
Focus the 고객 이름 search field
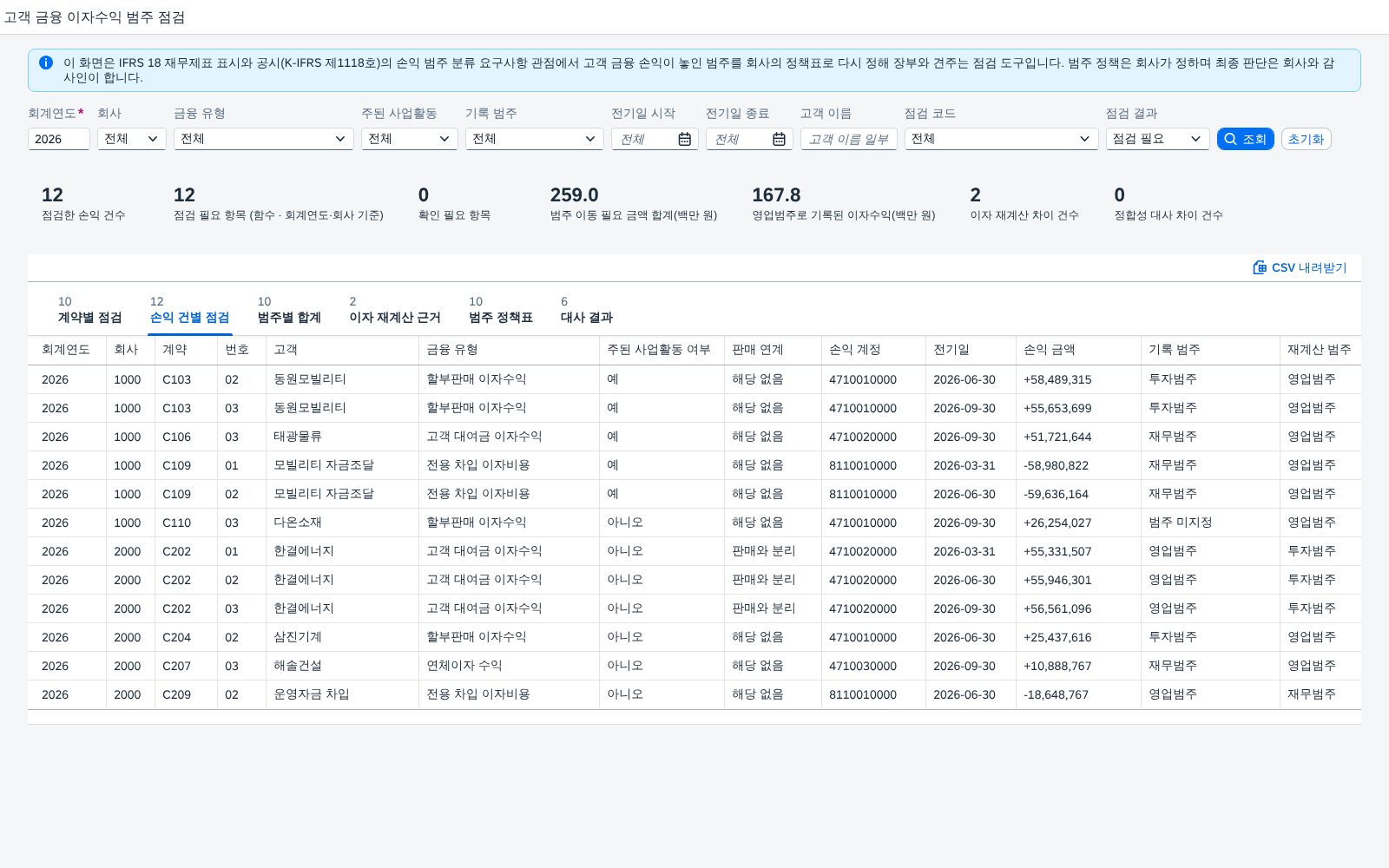point(848,139)
